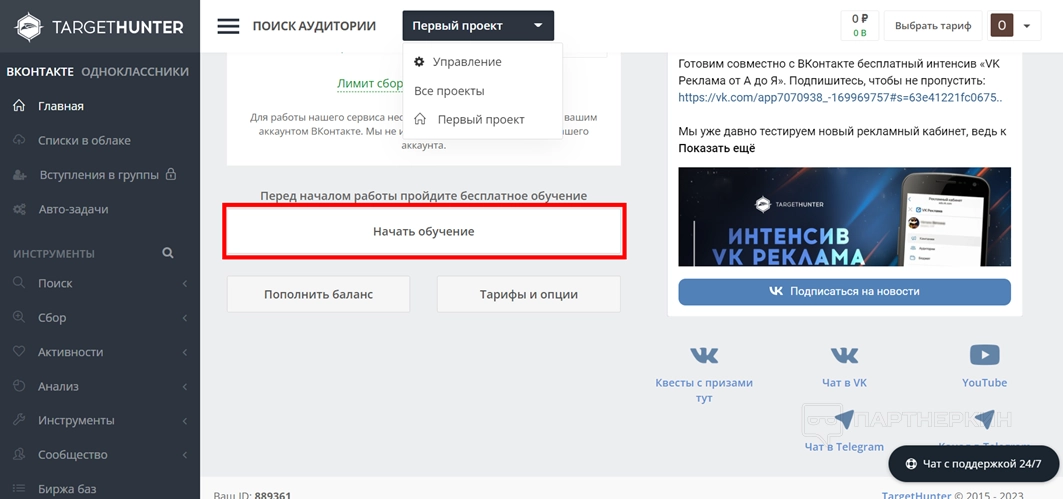Click the user avatar letter O
This screenshot has height=499, width=1063.
[x=1001, y=26]
